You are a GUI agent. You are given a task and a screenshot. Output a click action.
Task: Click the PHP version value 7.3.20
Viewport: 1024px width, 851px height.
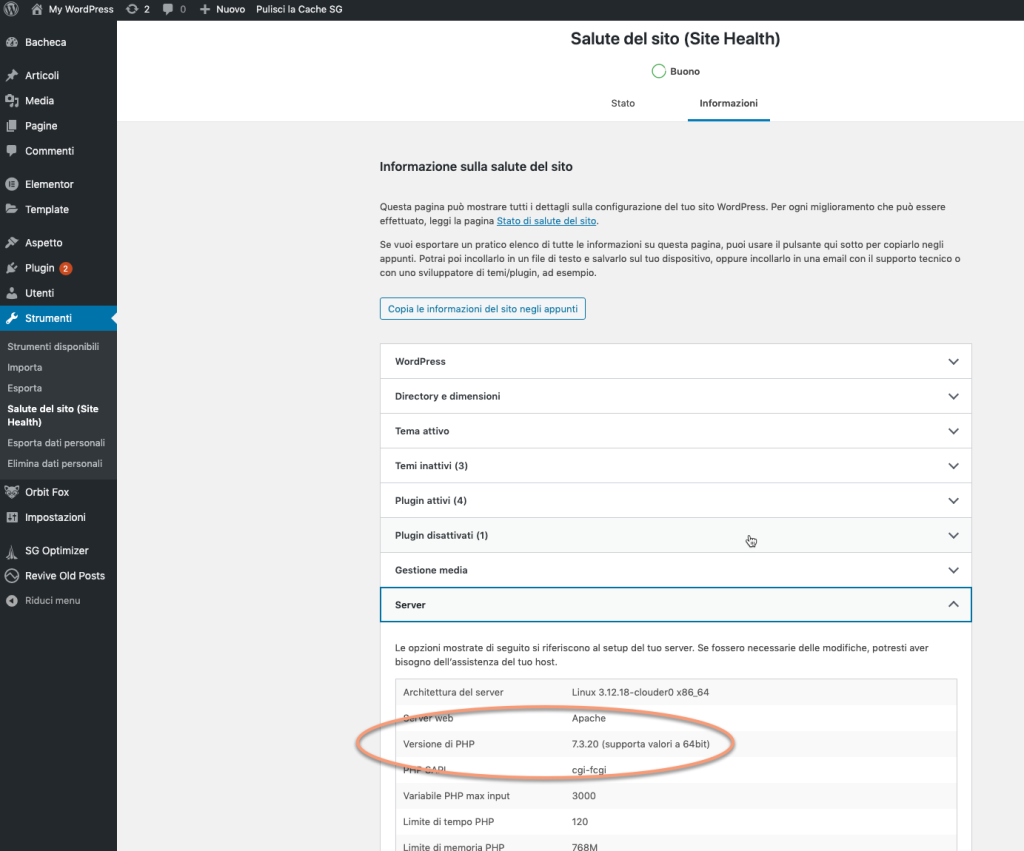[x=641, y=744]
